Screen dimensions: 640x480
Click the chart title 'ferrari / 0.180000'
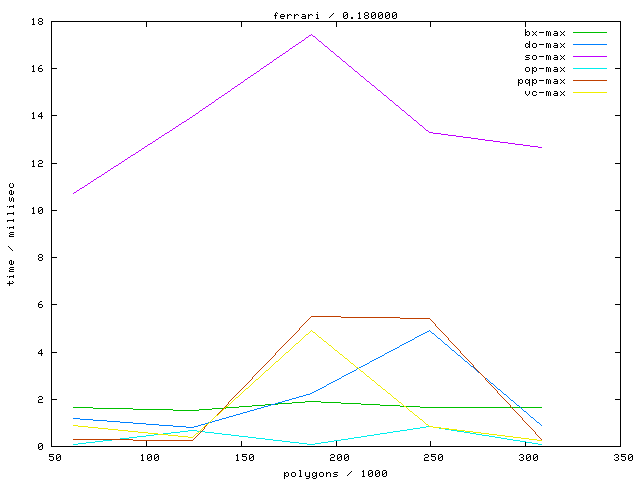pyautogui.click(x=319, y=14)
